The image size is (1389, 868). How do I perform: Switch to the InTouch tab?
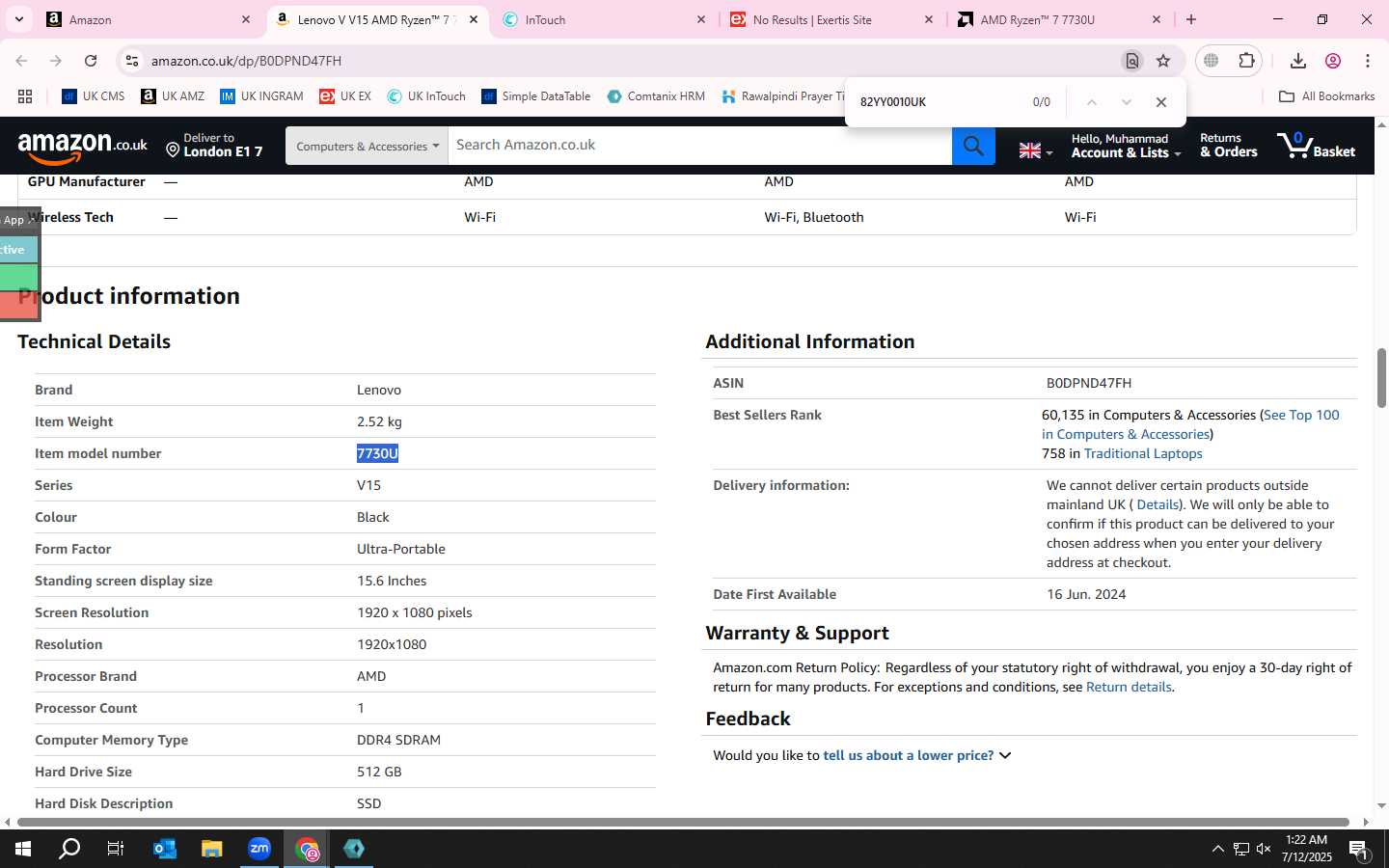(x=604, y=19)
